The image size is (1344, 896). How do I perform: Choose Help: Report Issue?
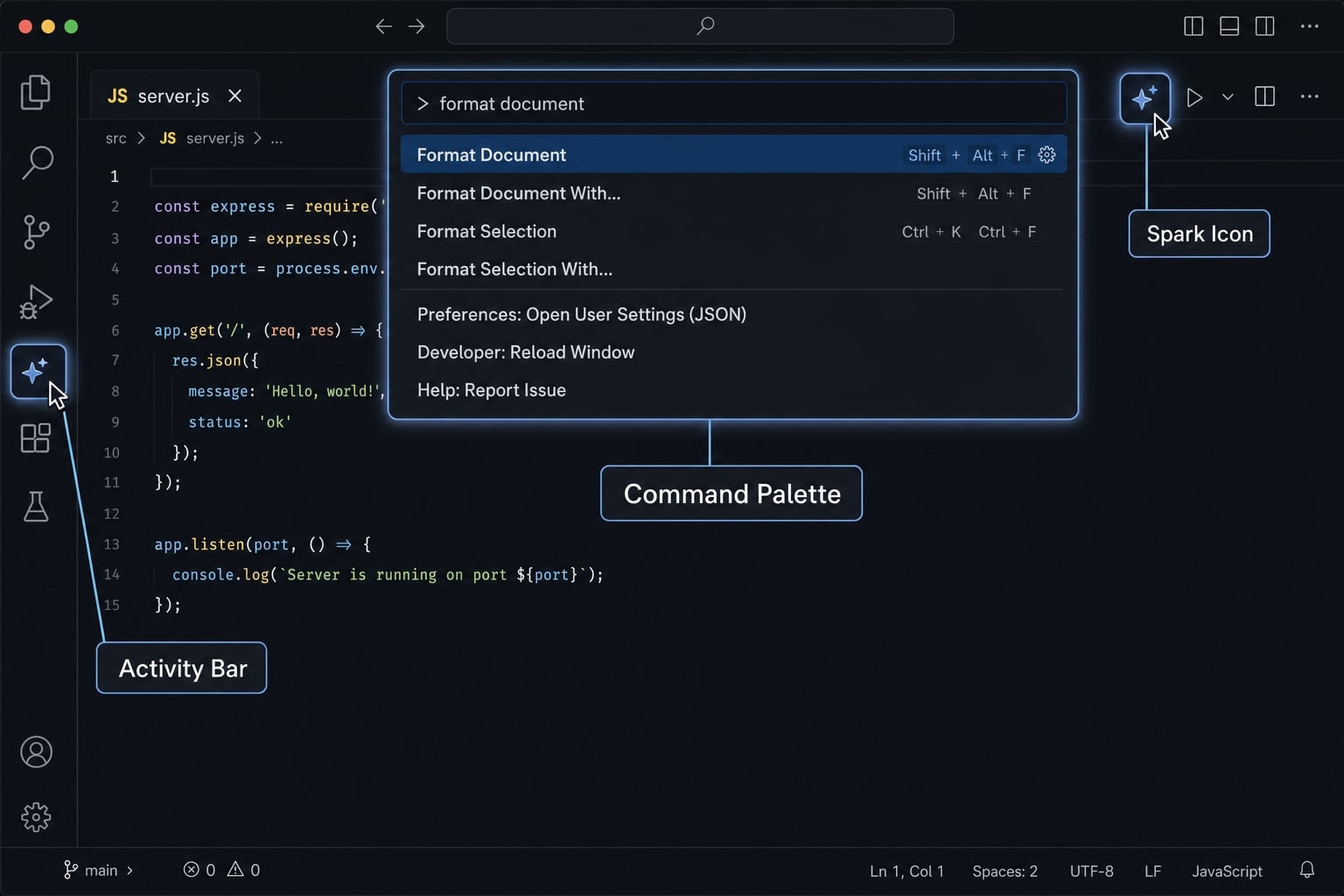734,390
